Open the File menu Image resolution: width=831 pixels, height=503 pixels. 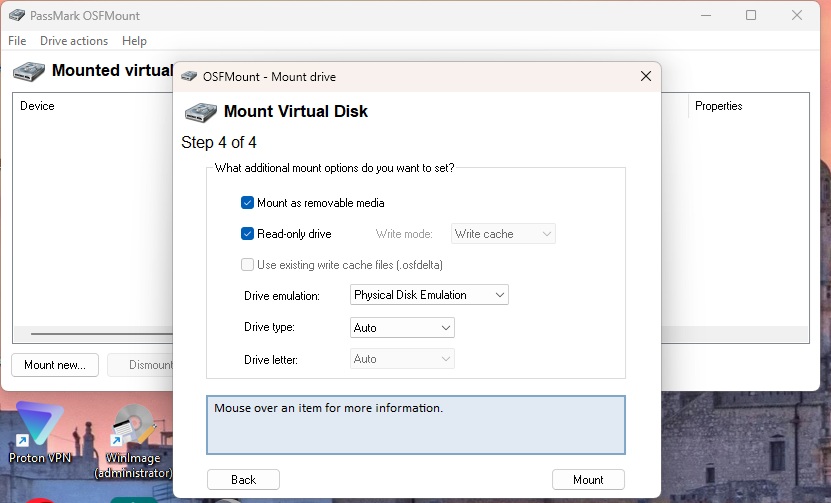(17, 41)
